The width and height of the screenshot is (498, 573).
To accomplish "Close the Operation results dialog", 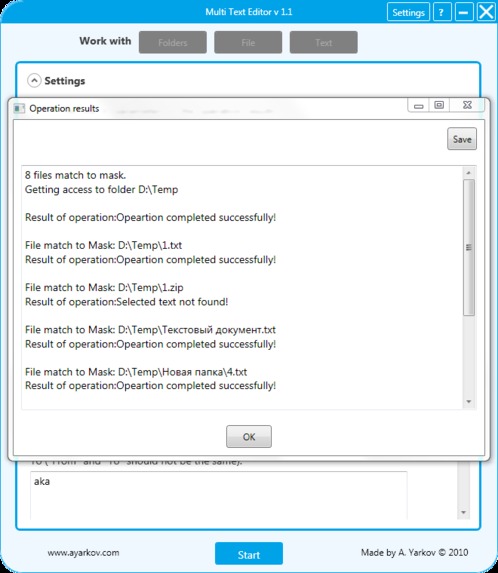I will (467, 105).
